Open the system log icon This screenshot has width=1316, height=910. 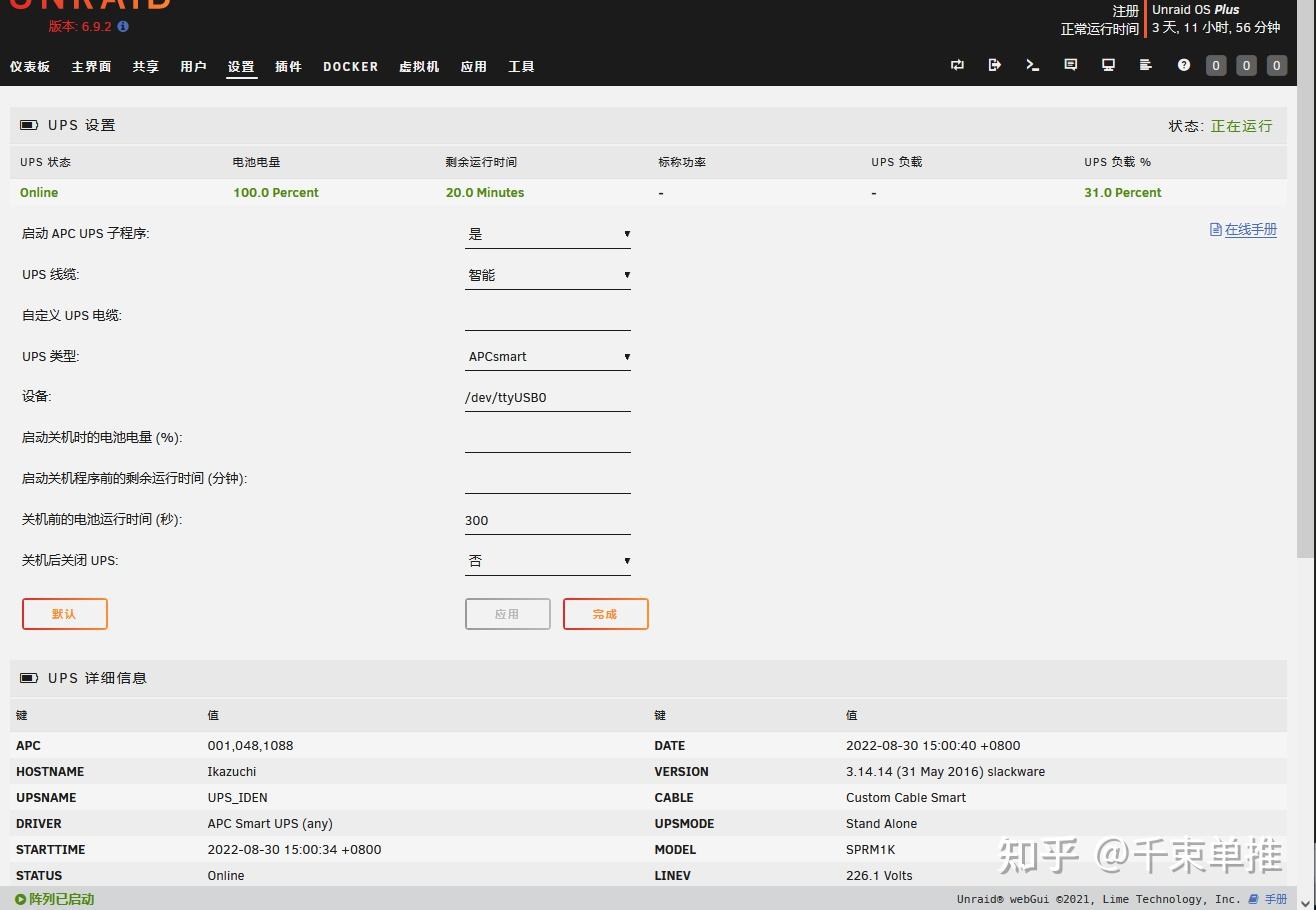(1146, 64)
